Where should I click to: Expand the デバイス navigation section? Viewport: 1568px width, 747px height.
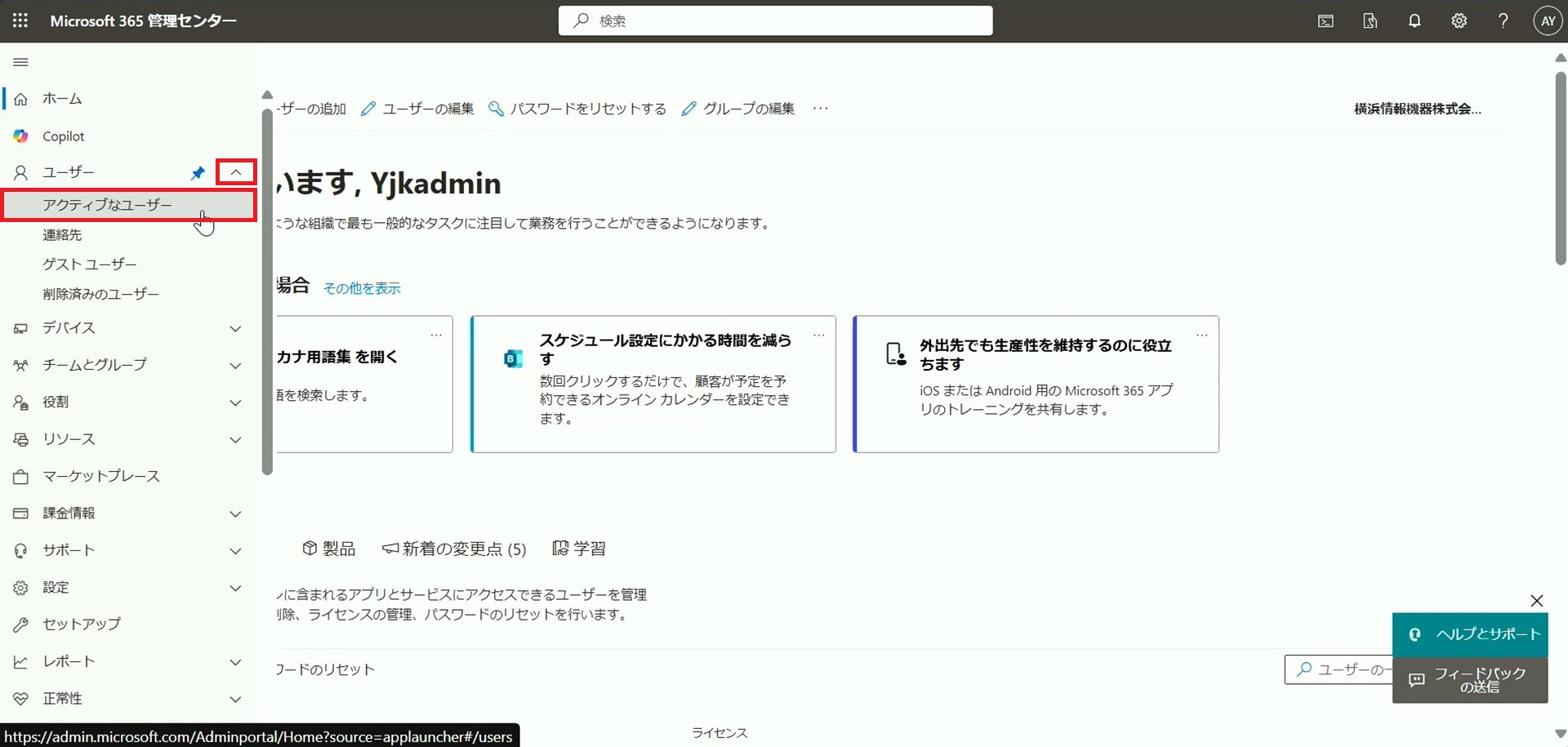pyautogui.click(x=235, y=328)
